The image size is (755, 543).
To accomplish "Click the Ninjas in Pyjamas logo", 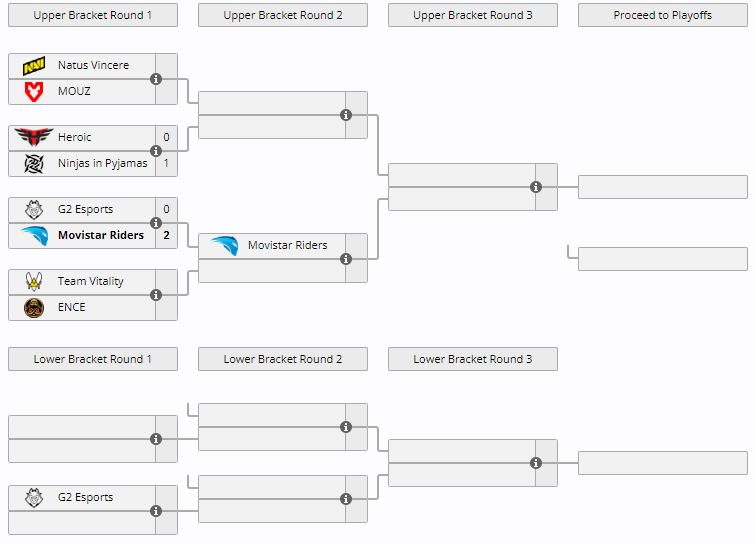I will click(x=34, y=163).
